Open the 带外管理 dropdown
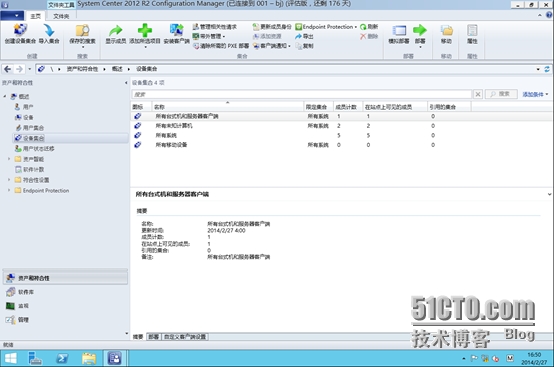 pos(209,36)
